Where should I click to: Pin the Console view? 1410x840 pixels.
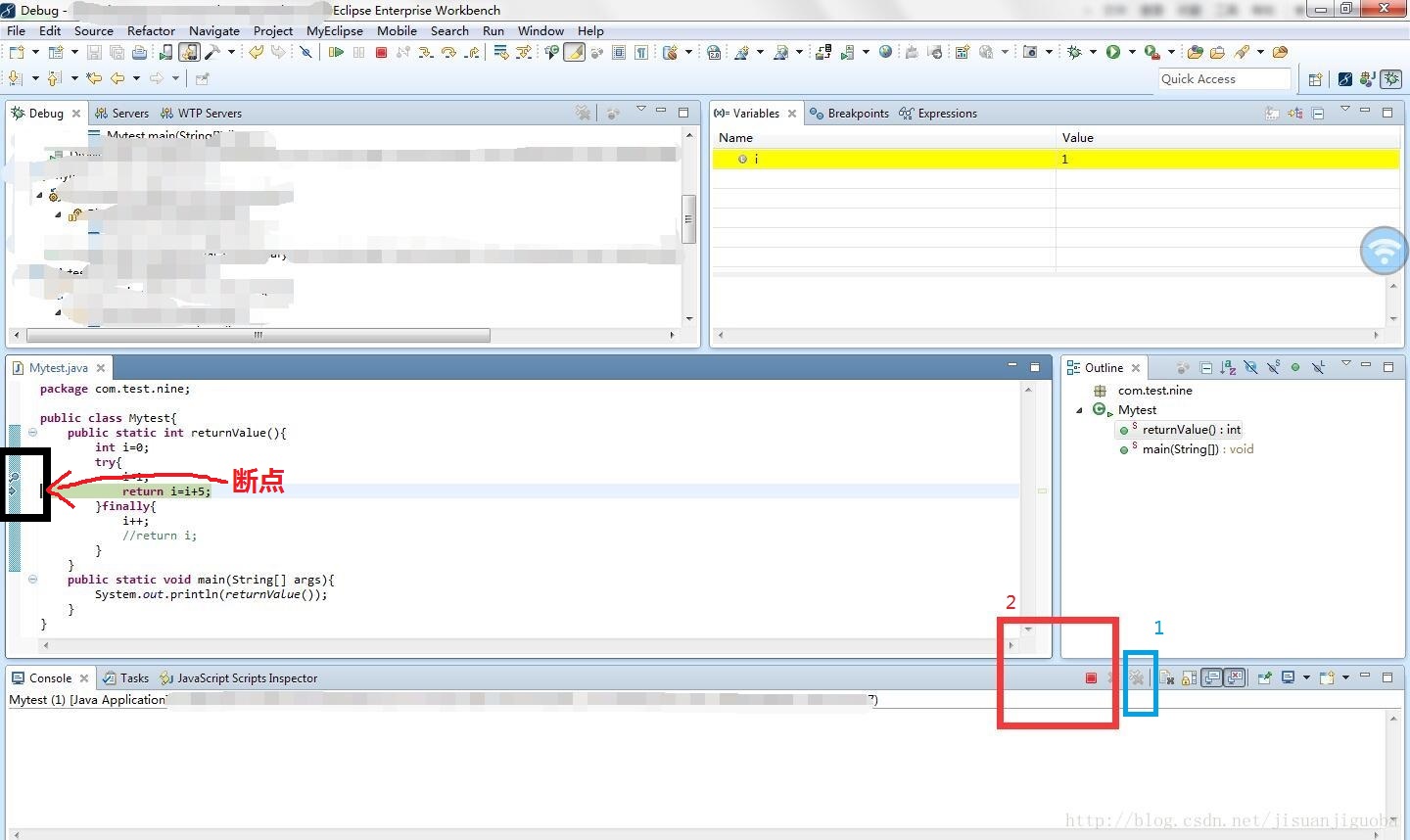(1264, 677)
